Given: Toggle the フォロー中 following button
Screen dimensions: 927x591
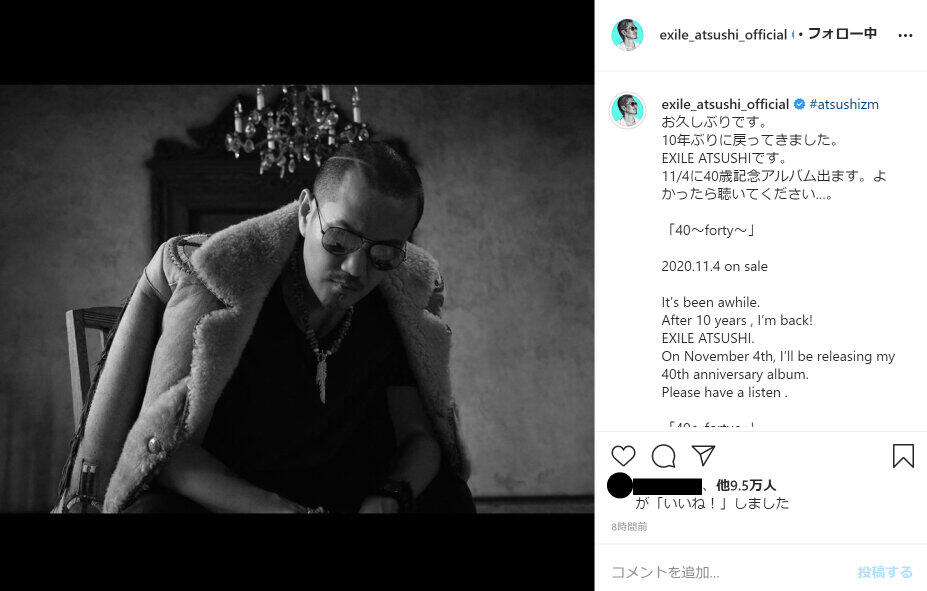Looking at the screenshot, I should click(842, 34).
